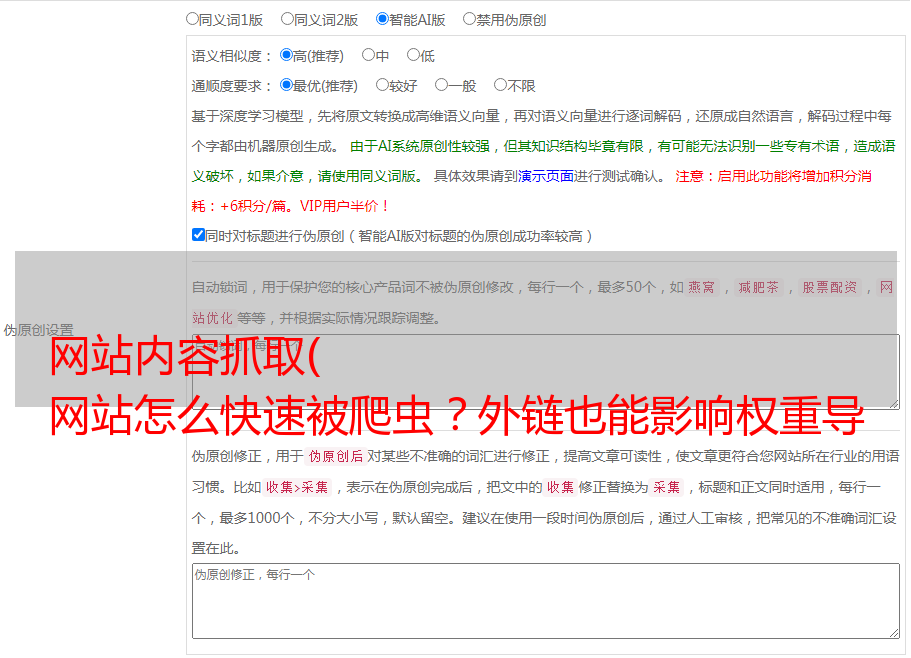Image resolution: width=911 pixels, height=658 pixels.
Task: Set 语义相似度 to 中
Action: 368,55
